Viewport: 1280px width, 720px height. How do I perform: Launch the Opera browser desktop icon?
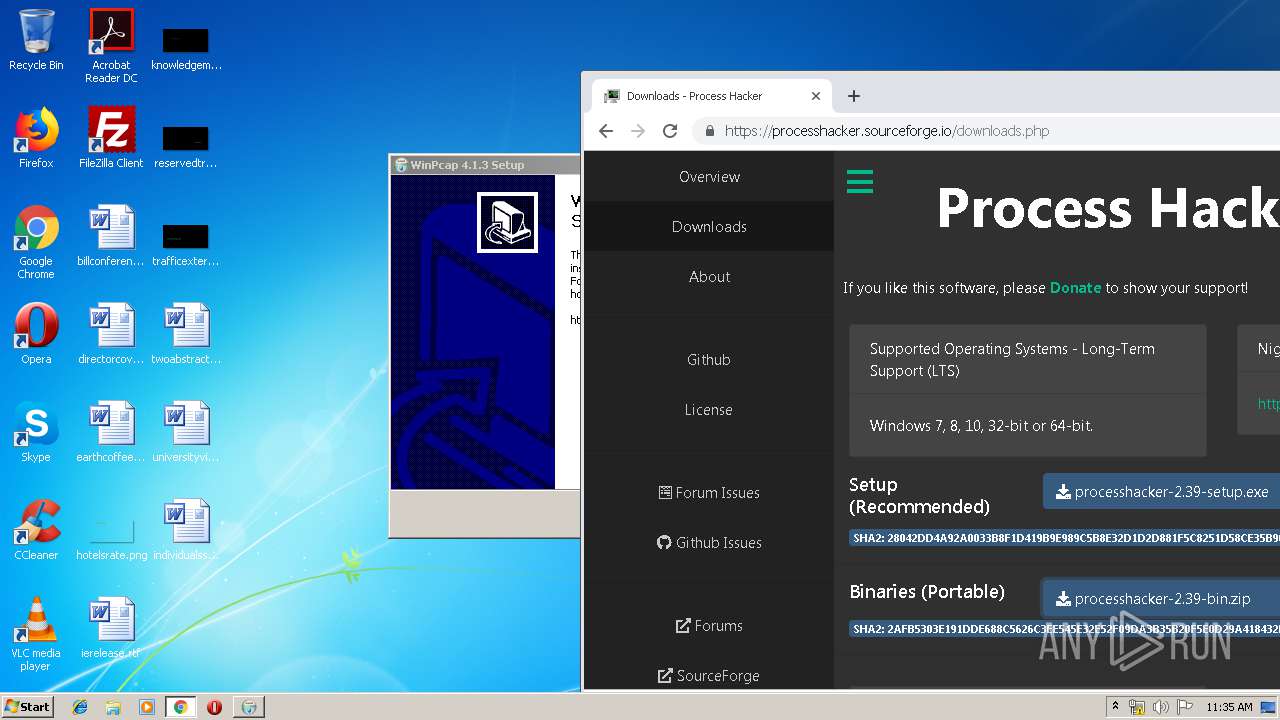[x=36, y=334]
